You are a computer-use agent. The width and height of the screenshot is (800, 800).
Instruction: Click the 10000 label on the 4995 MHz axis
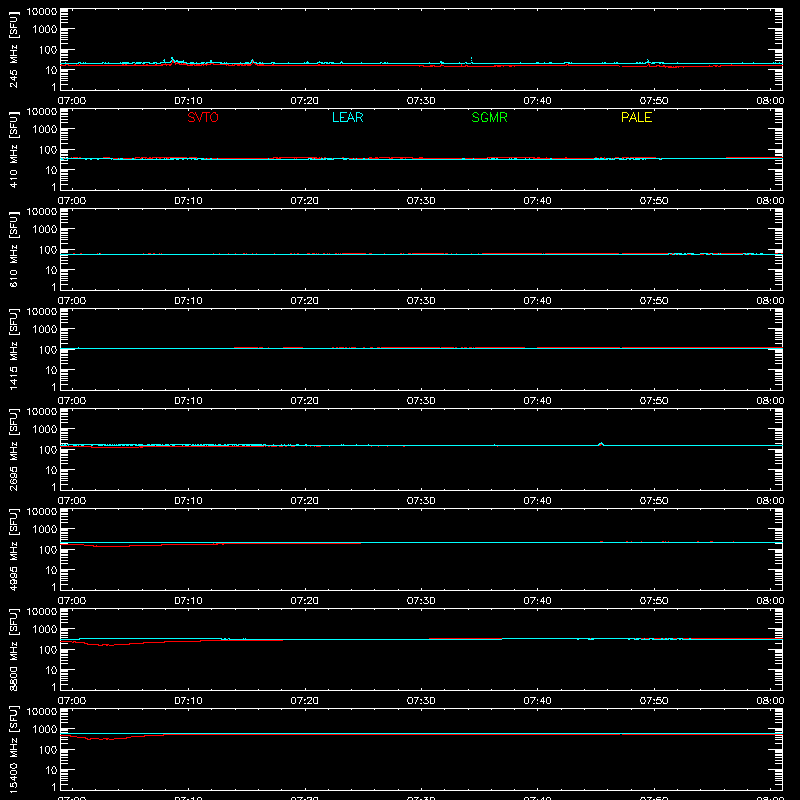42,512
